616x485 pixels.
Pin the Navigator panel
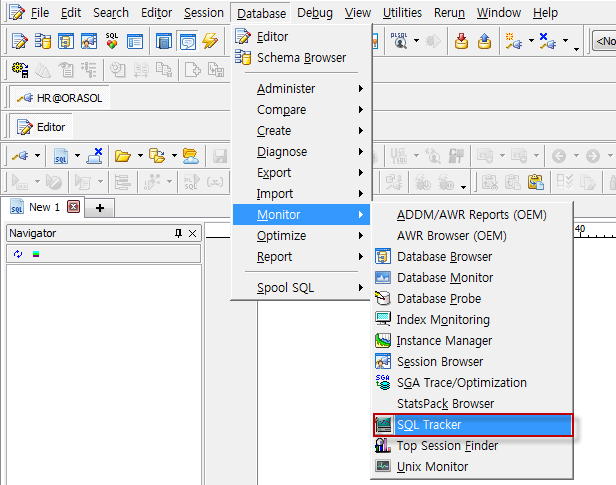click(x=179, y=233)
